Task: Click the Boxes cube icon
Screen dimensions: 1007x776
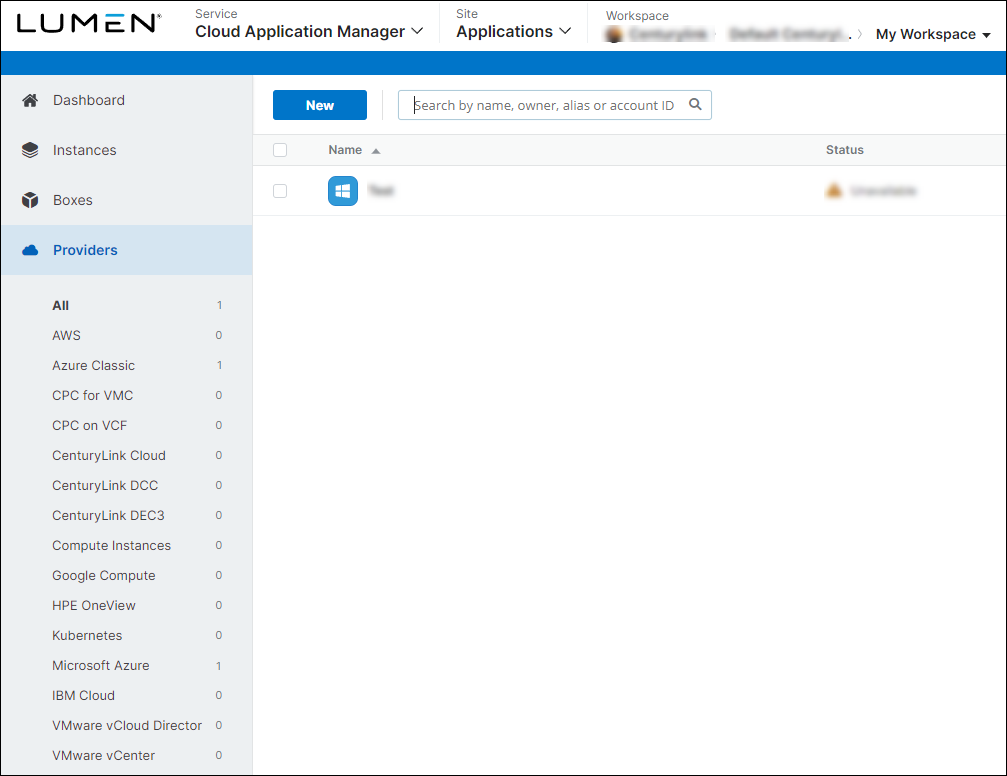Action: point(30,200)
